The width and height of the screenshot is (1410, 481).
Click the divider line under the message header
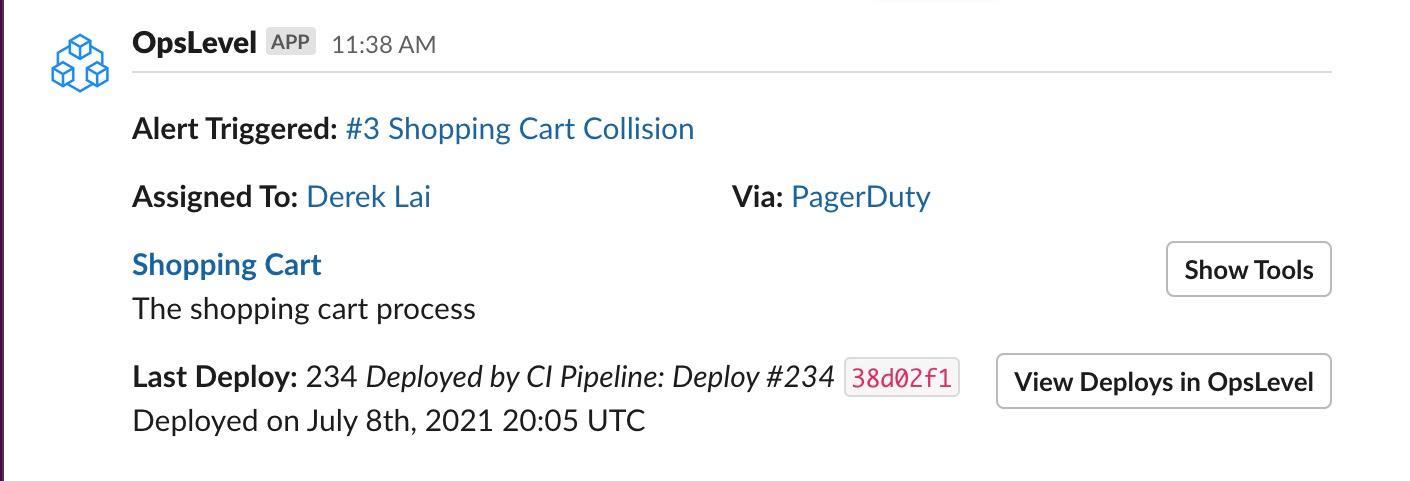click(x=732, y=72)
